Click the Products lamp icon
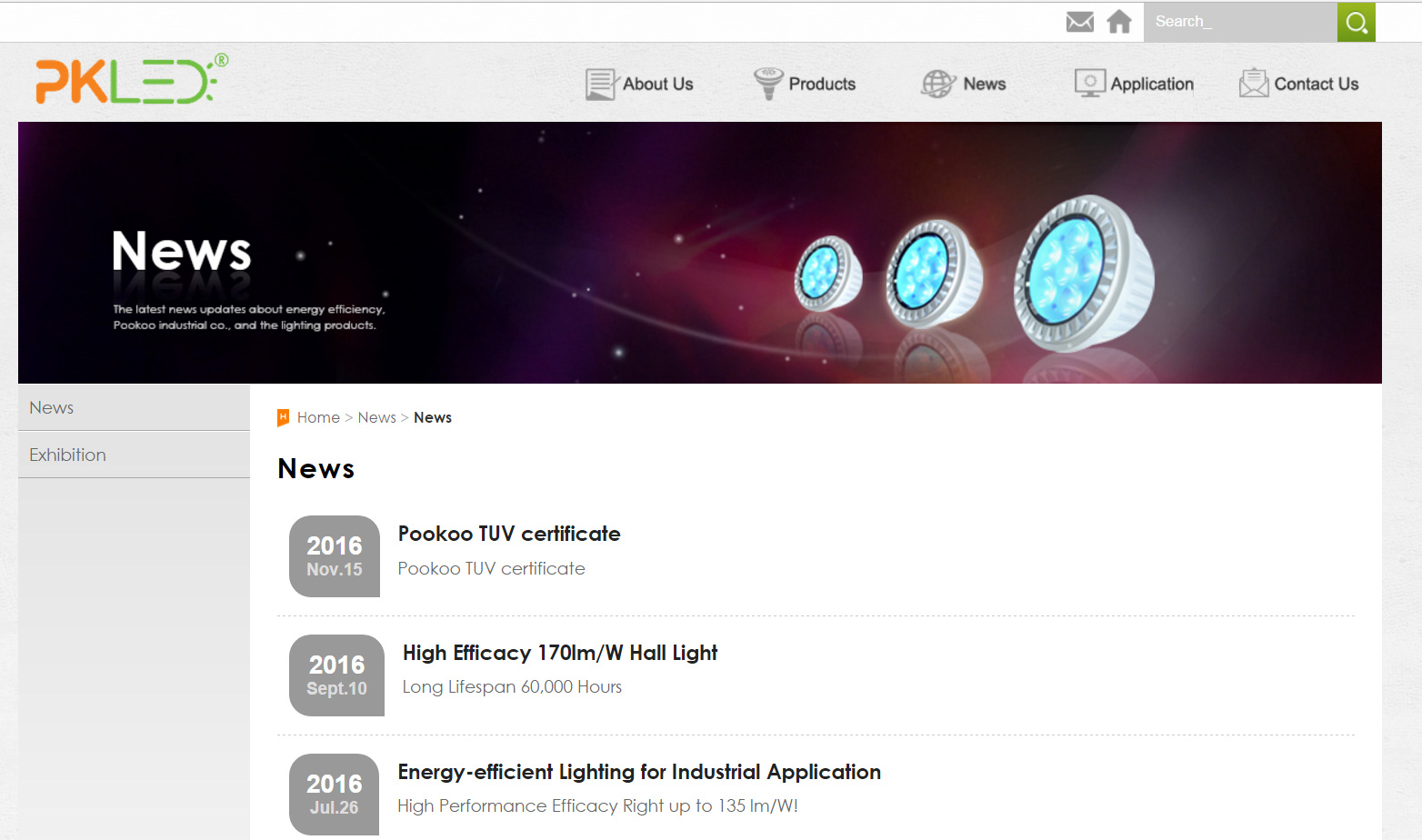The width and height of the screenshot is (1422, 840). [768, 84]
